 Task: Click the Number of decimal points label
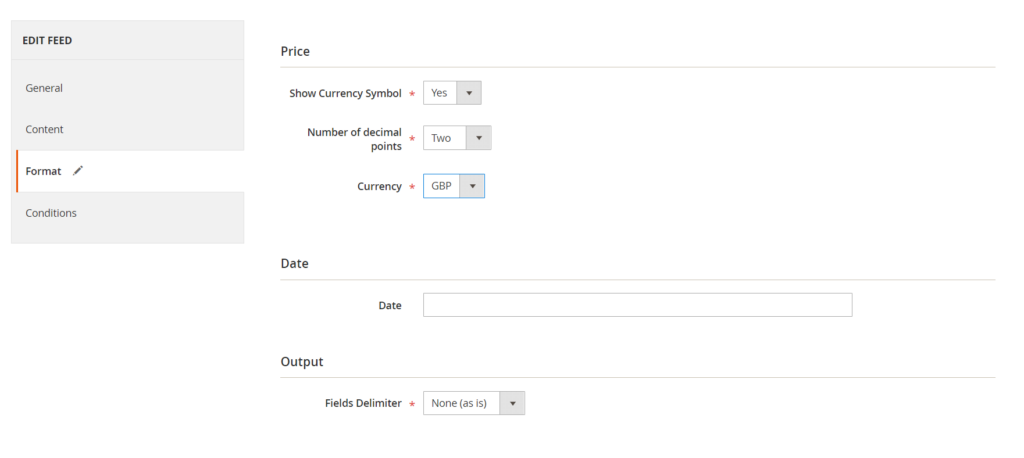click(354, 139)
